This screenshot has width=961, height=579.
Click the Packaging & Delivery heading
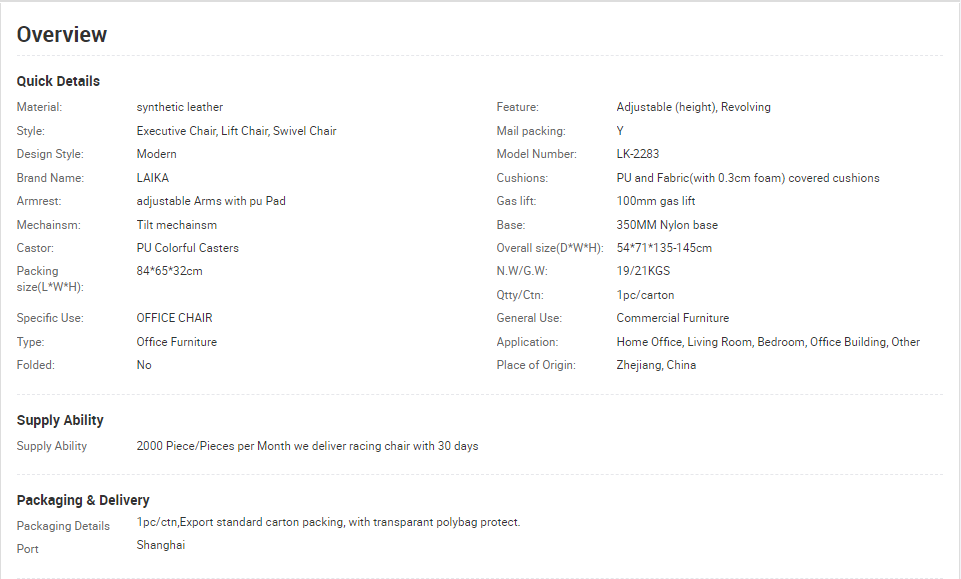point(83,500)
